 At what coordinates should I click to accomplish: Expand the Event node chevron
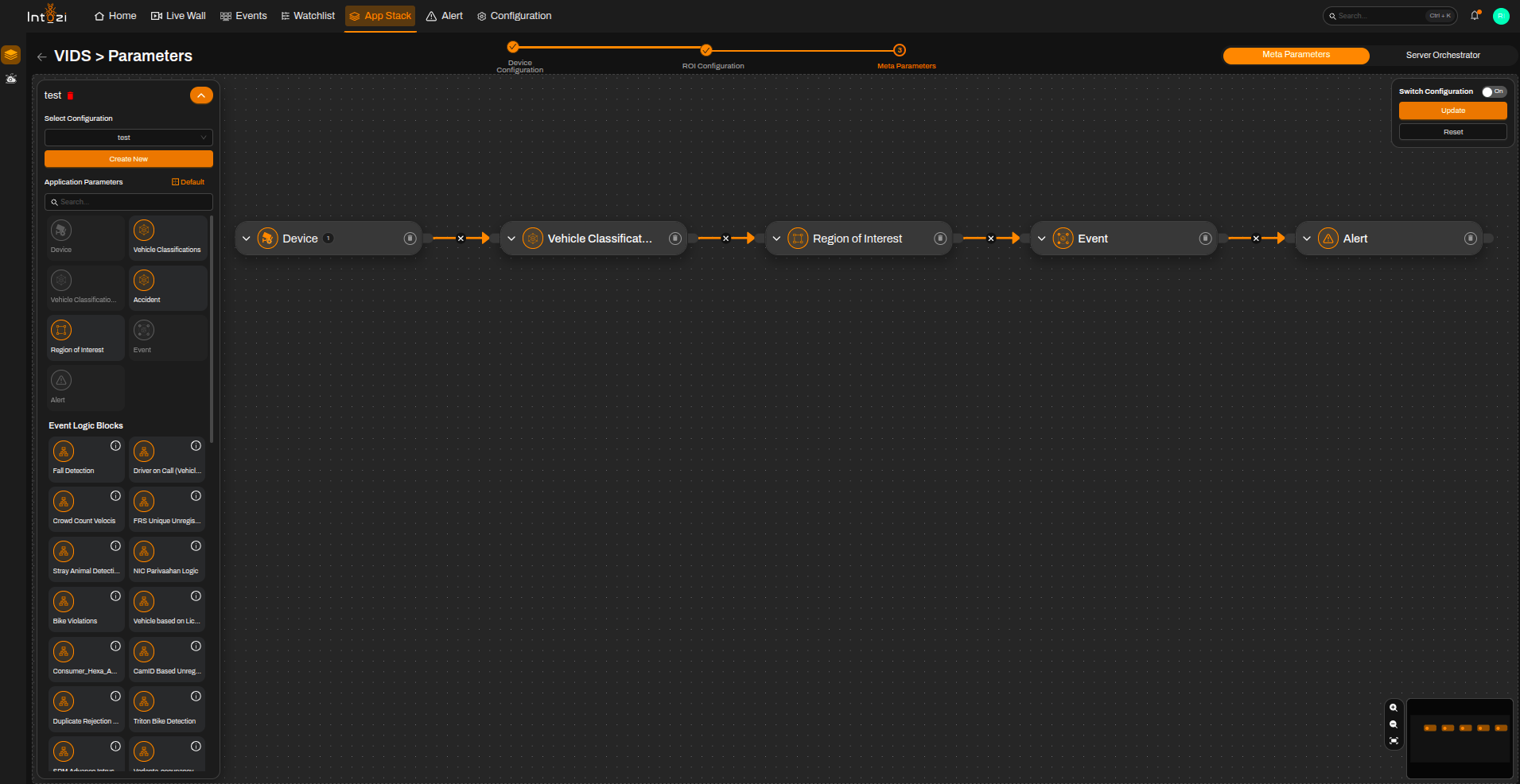(1041, 239)
